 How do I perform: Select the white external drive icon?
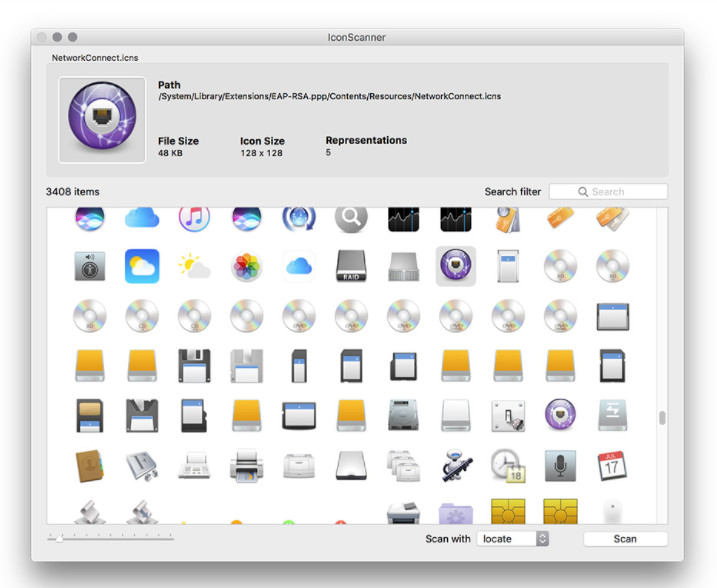tap(455, 415)
